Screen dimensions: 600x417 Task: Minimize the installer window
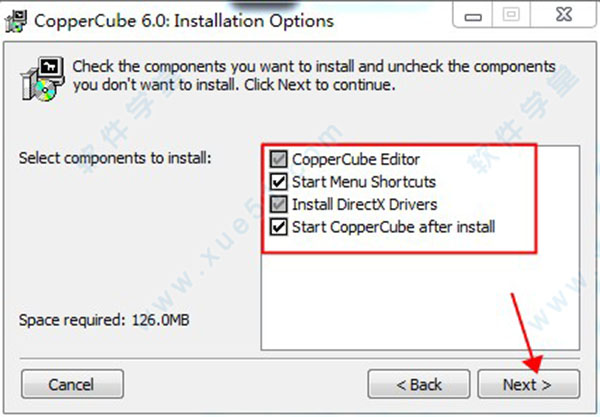pos(473,15)
